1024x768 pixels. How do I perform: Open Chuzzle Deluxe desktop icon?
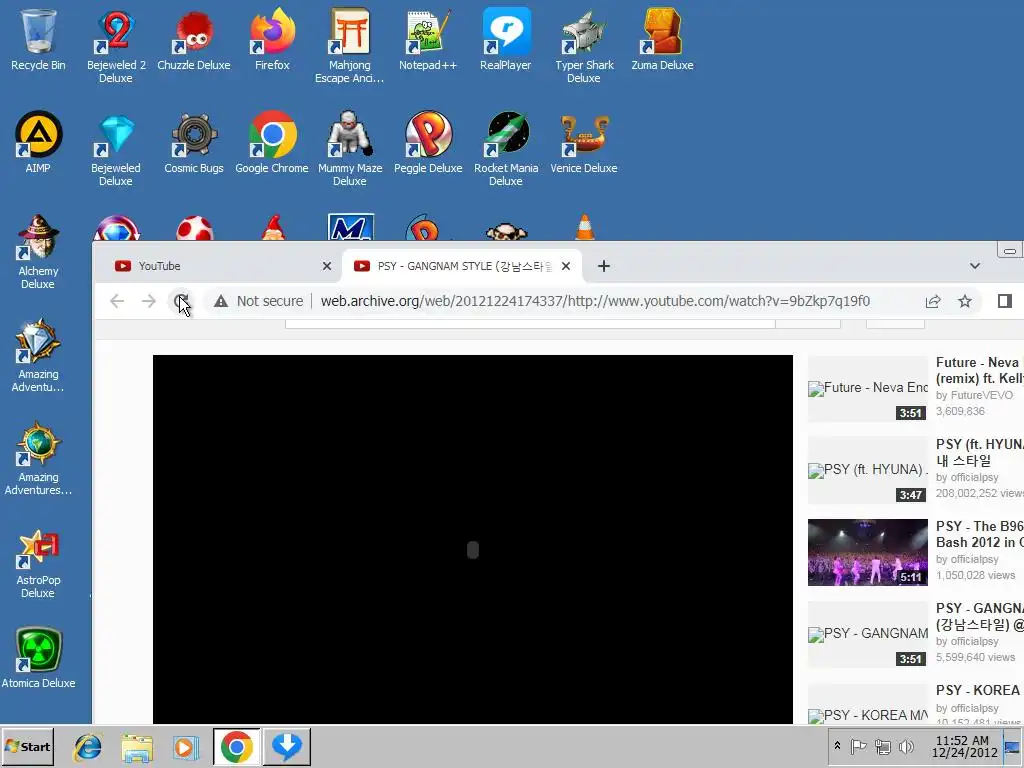tap(193, 39)
